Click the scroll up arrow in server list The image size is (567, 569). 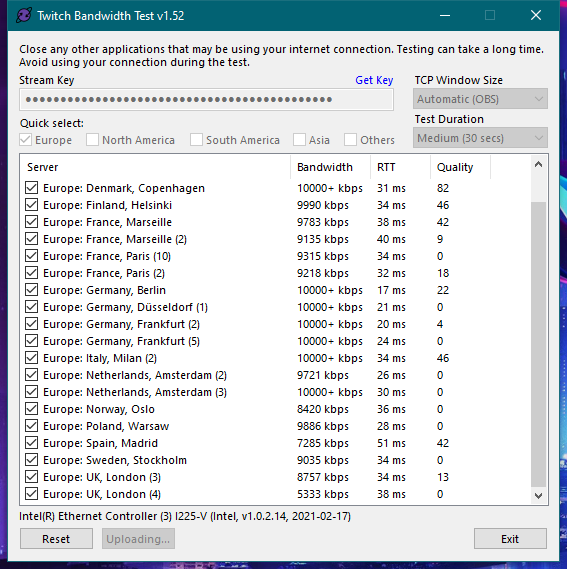(x=538, y=164)
